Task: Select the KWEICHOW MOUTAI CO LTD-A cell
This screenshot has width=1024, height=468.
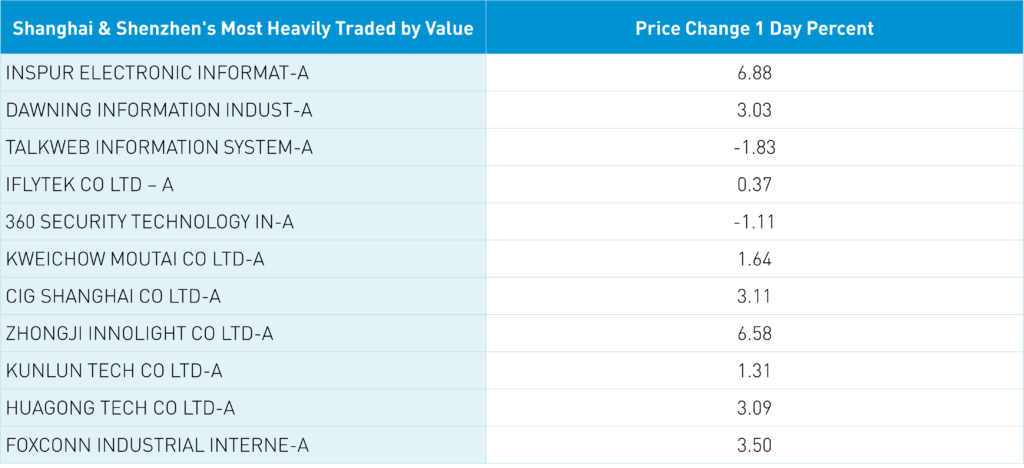Action: pyautogui.click(x=135, y=259)
